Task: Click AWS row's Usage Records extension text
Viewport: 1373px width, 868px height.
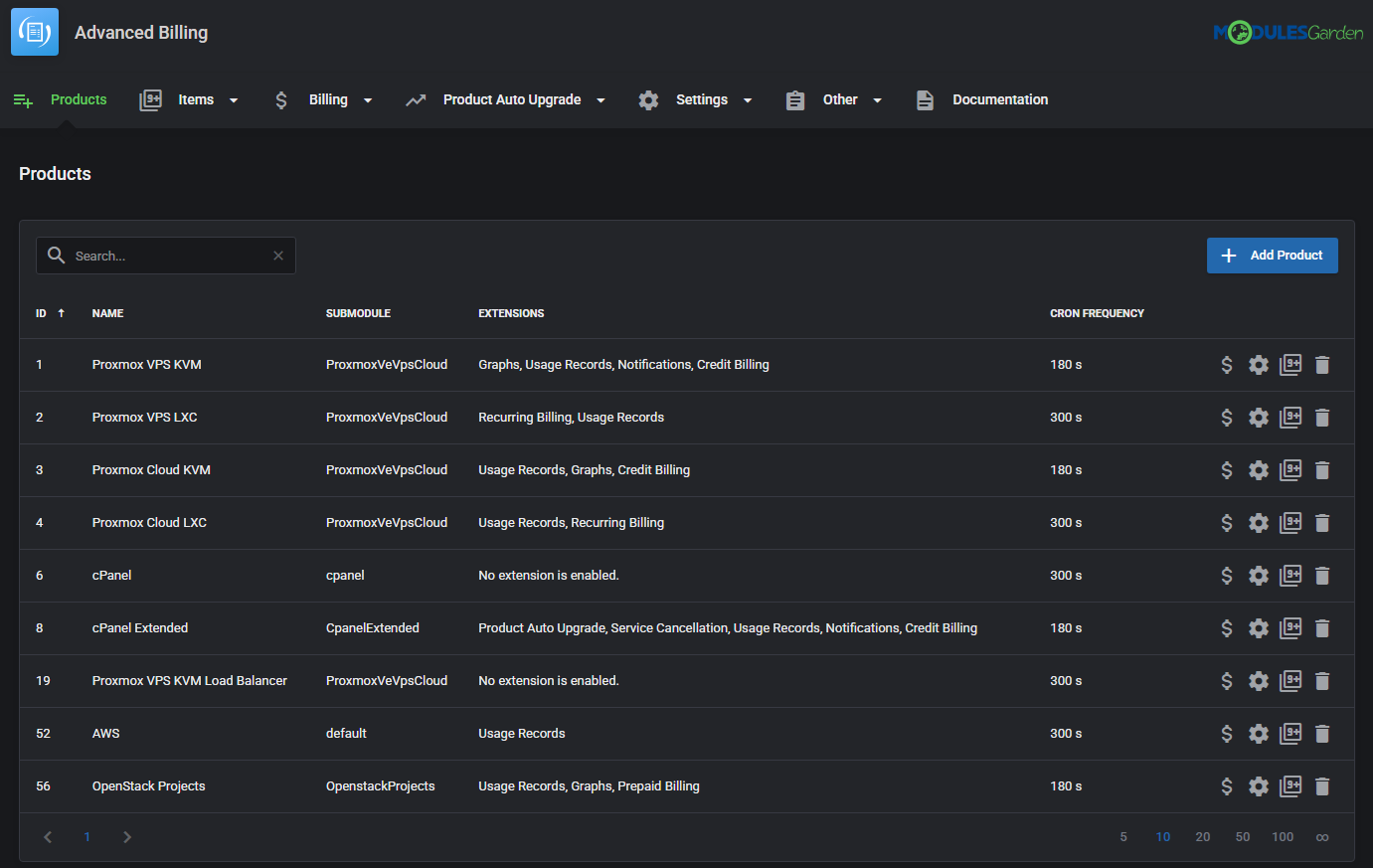Action: point(522,734)
